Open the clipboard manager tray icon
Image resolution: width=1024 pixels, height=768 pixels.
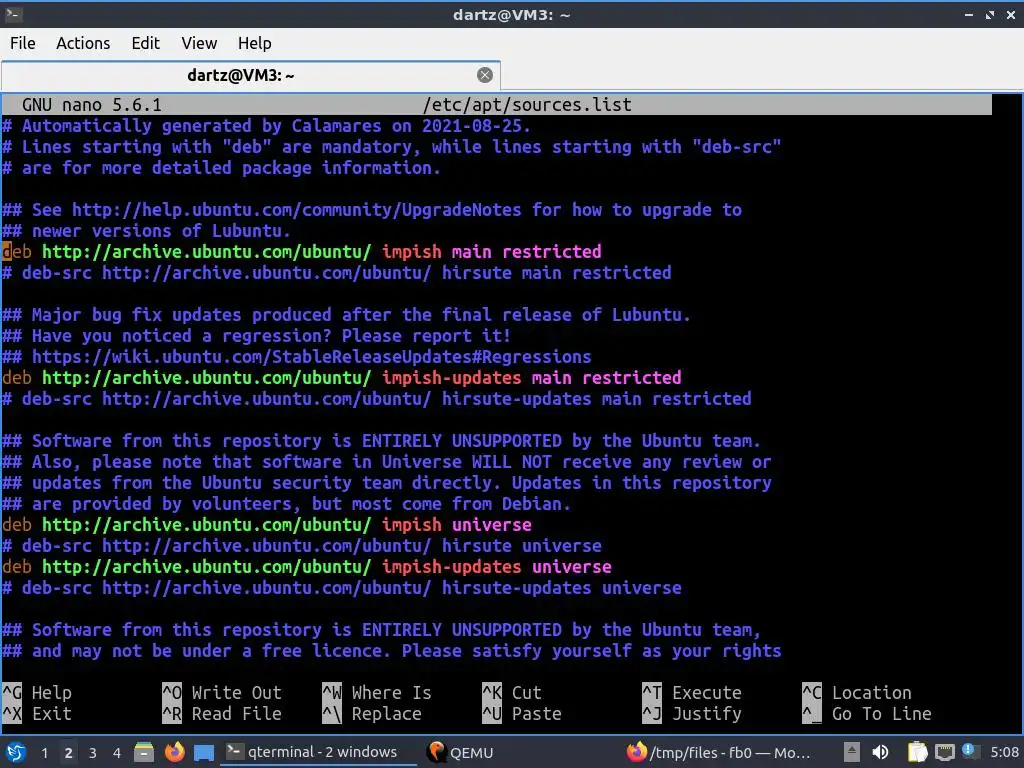coord(918,752)
